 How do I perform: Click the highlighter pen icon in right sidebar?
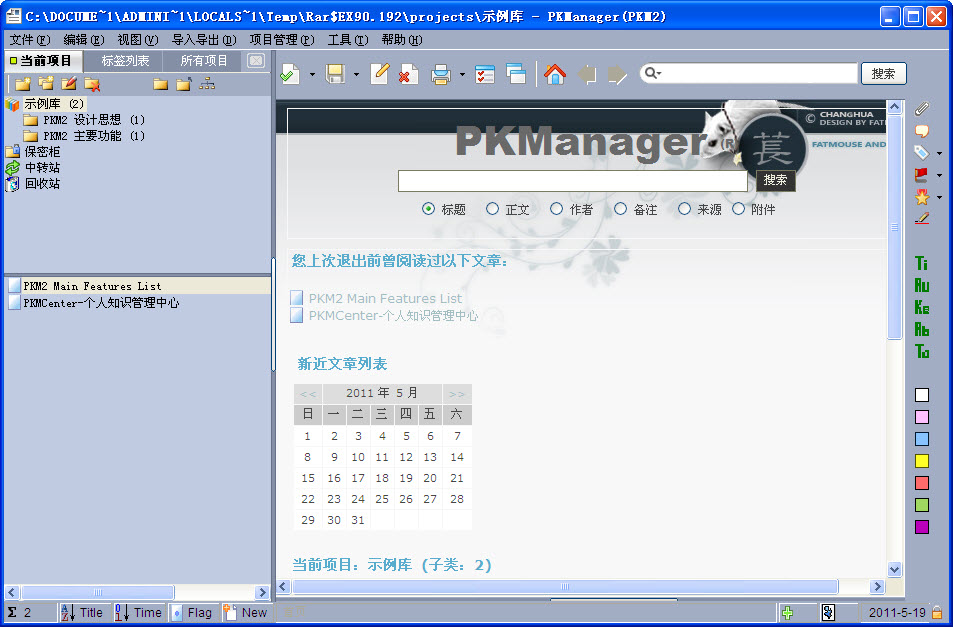click(922, 218)
